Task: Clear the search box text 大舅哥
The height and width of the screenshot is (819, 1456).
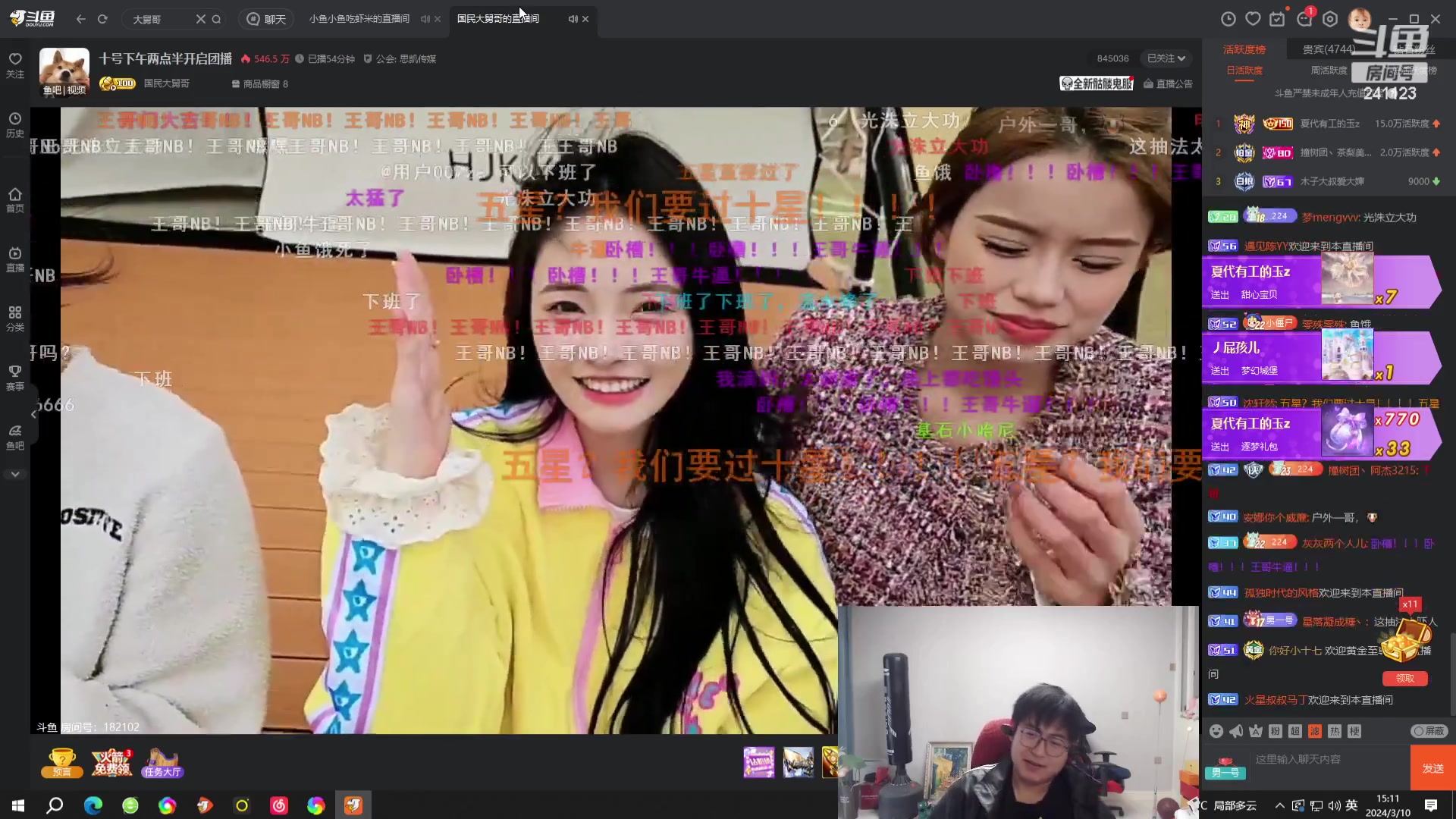Action: [200, 19]
